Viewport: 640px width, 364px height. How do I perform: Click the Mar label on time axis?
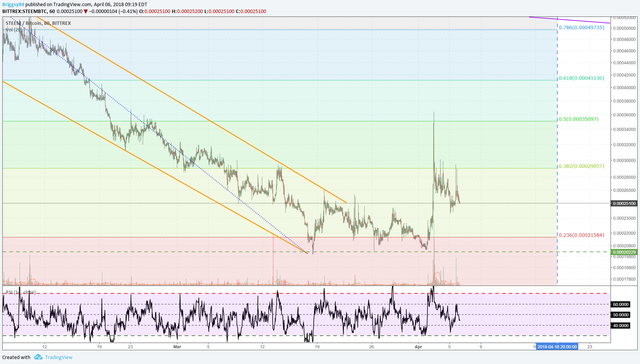tap(177, 346)
